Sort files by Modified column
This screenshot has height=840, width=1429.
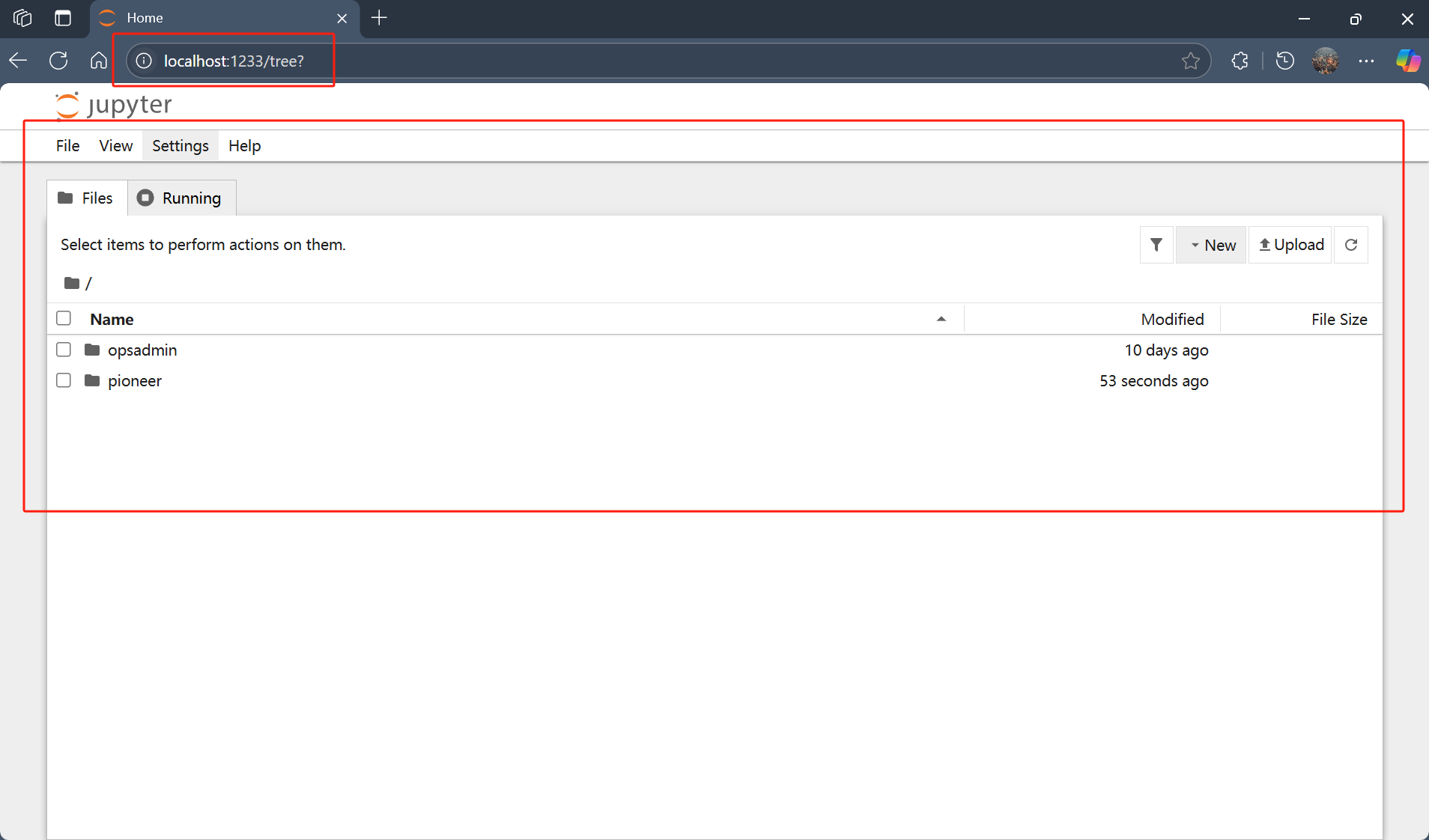1173,319
